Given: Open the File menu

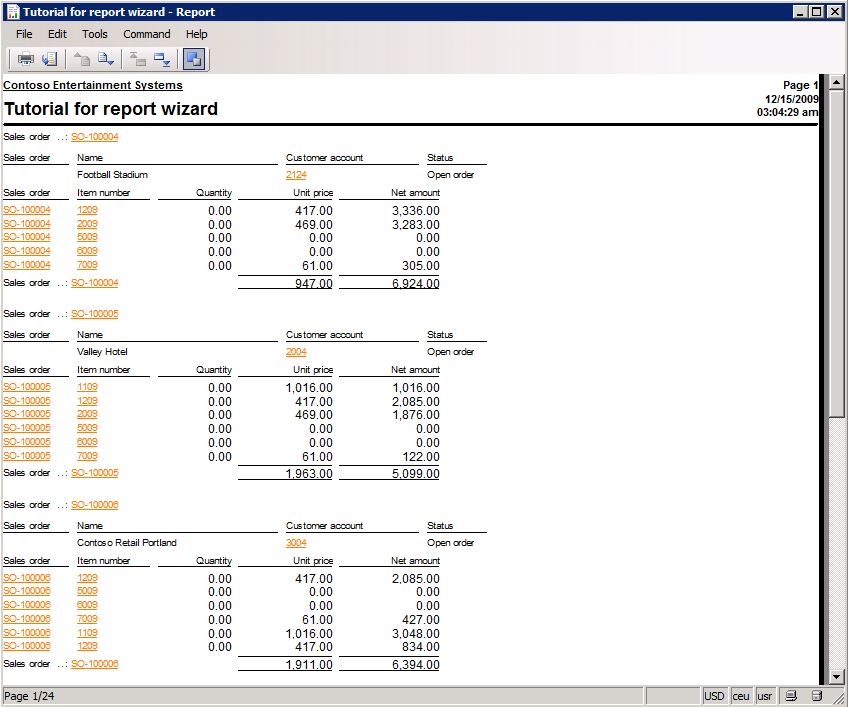Looking at the screenshot, I should (x=24, y=34).
